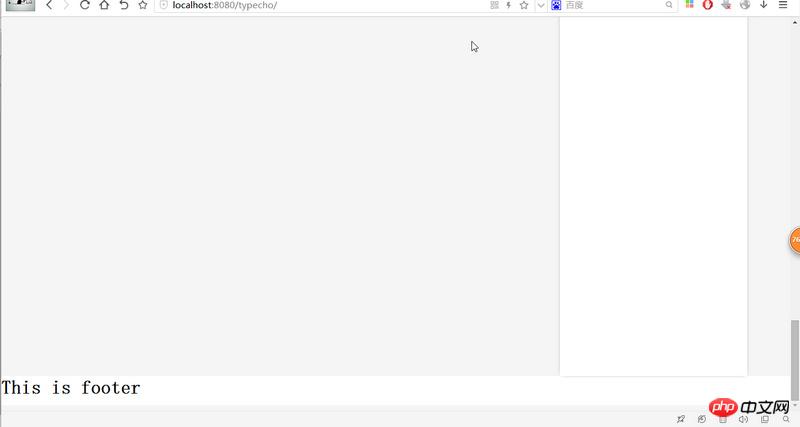Screen dimensions: 800x427
Task: Click the window layout icon in the status bar
Action: (x=764, y=419)
